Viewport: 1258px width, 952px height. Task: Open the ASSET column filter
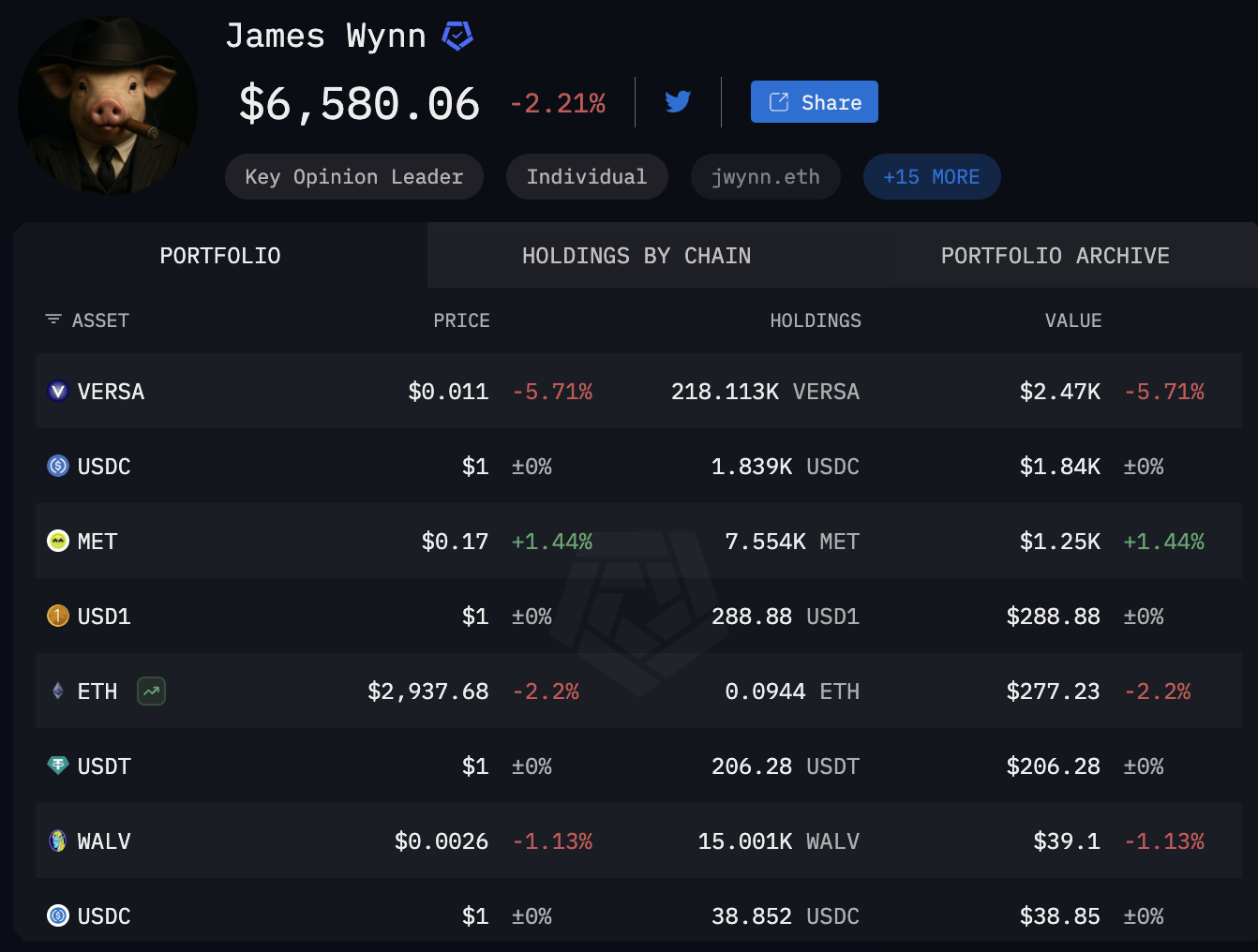coord(52,320)
